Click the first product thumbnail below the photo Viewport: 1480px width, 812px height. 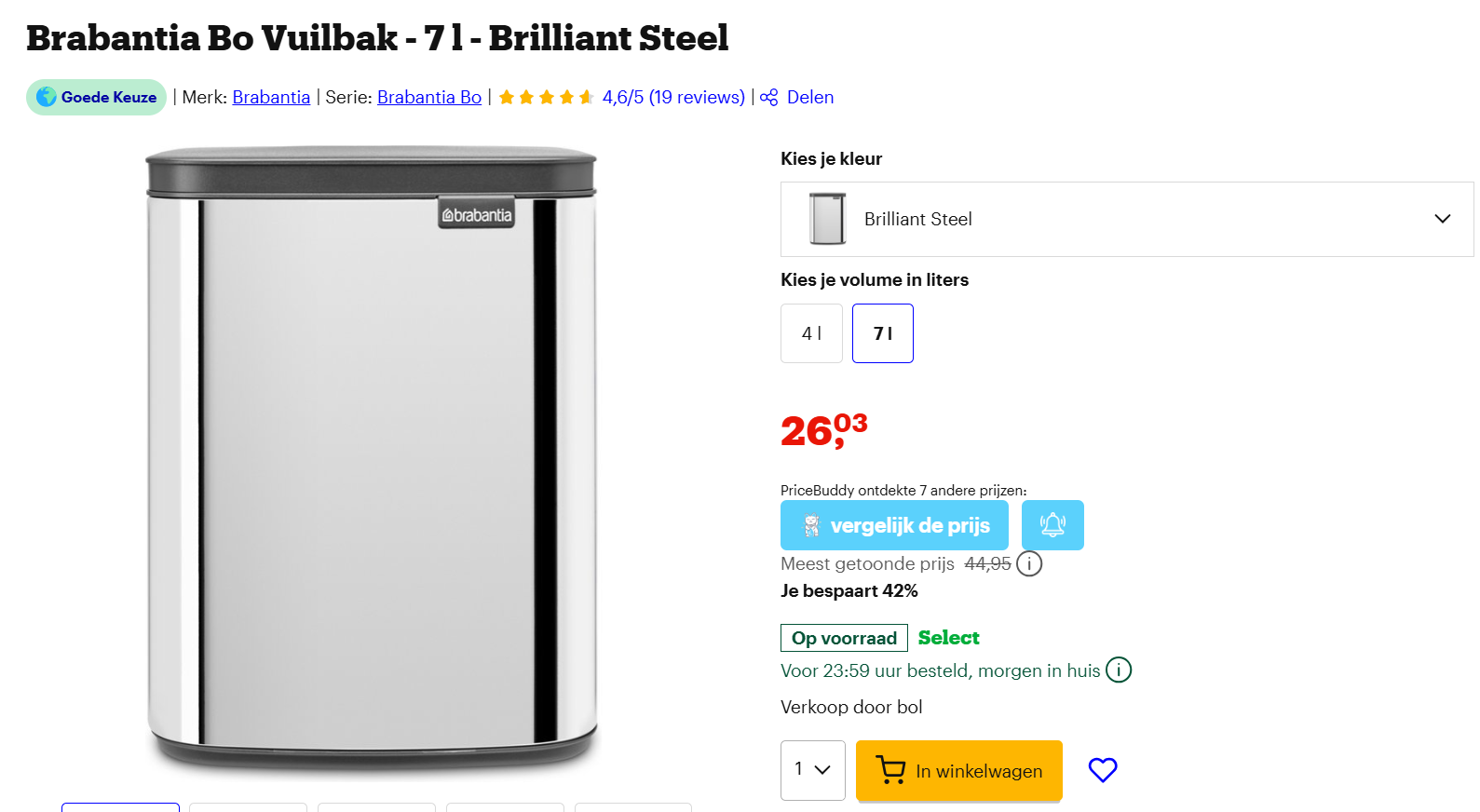click(x=119, y=808)
